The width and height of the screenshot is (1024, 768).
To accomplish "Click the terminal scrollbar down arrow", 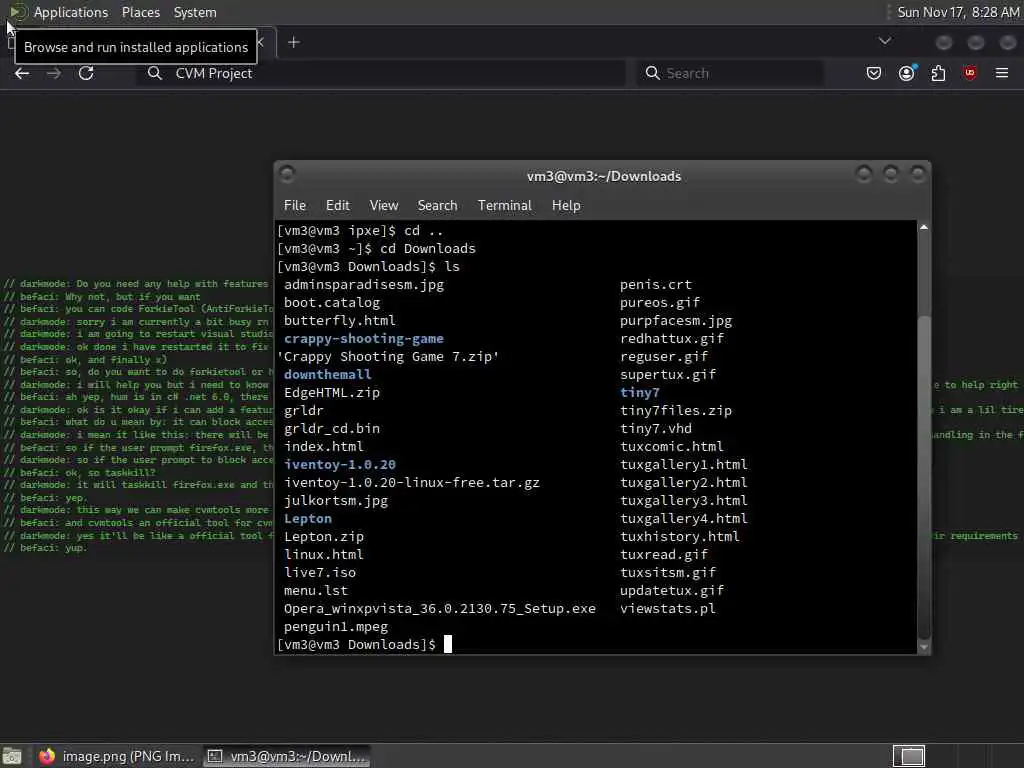I will click(x=923, y=647).
